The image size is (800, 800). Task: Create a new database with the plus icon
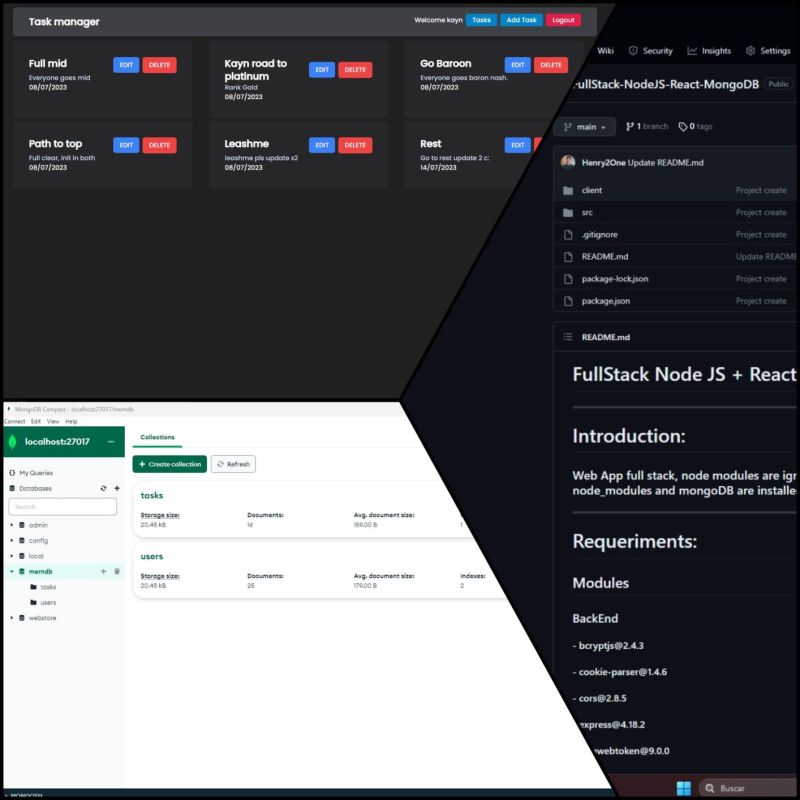(117, 488)
